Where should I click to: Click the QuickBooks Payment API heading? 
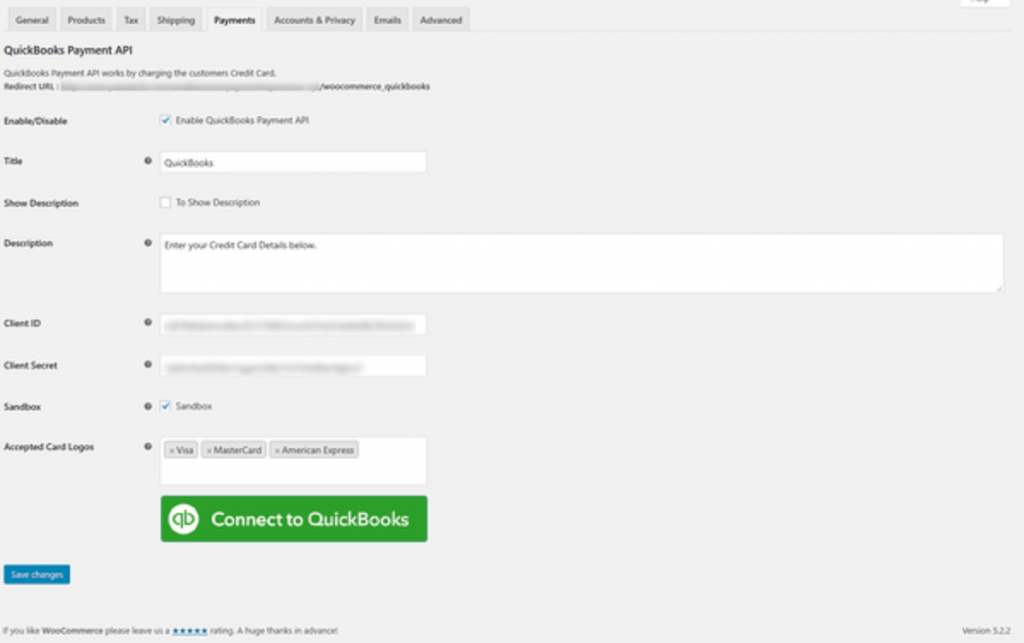pyautogui.click(x=68, y=50)
